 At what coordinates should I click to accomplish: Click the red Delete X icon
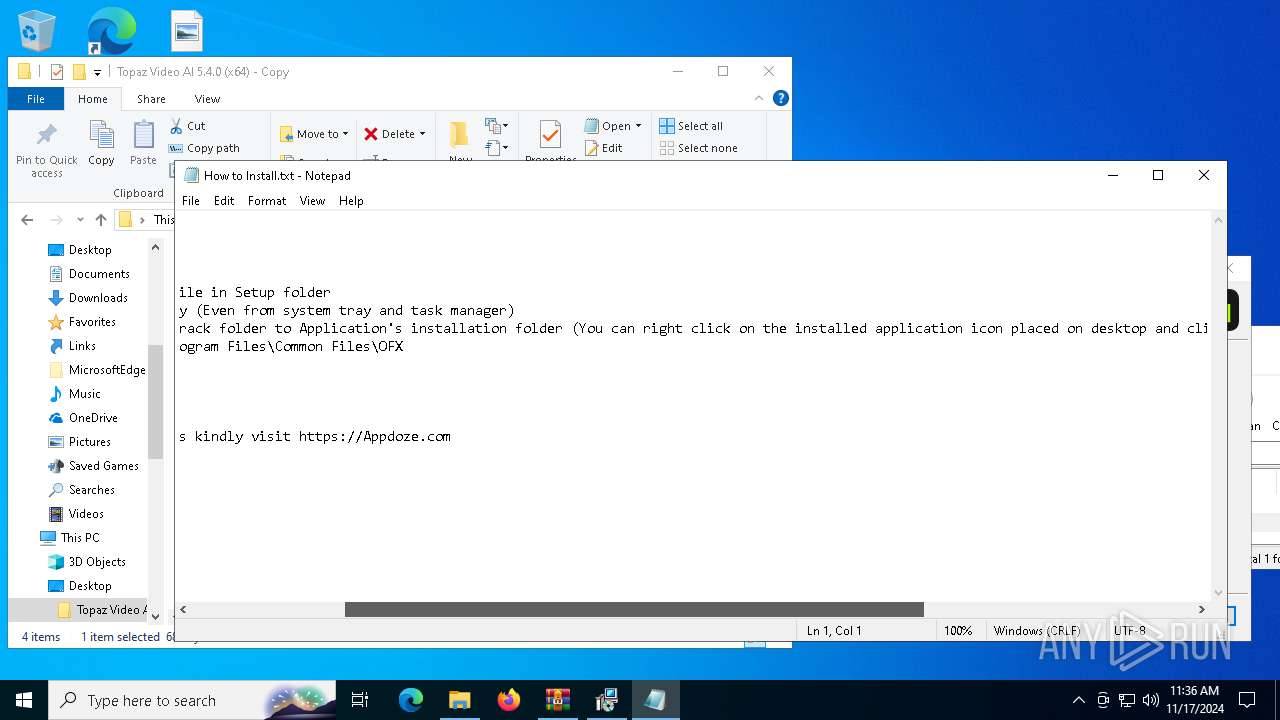click(x=371, y=134)
